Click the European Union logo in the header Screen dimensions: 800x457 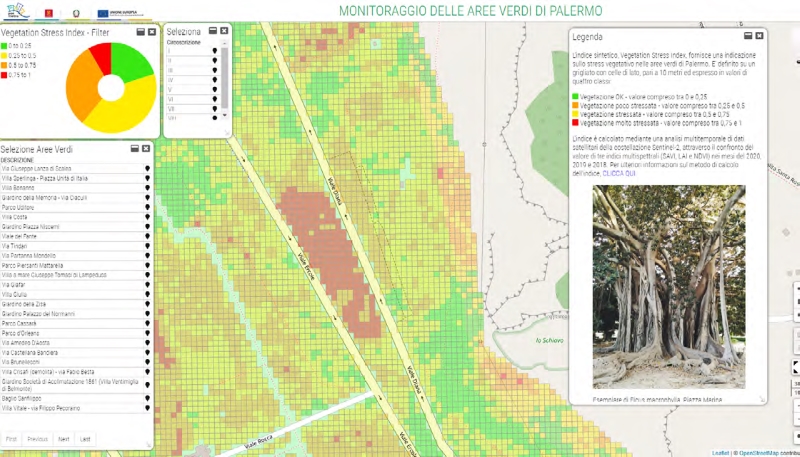click(120, 13)
